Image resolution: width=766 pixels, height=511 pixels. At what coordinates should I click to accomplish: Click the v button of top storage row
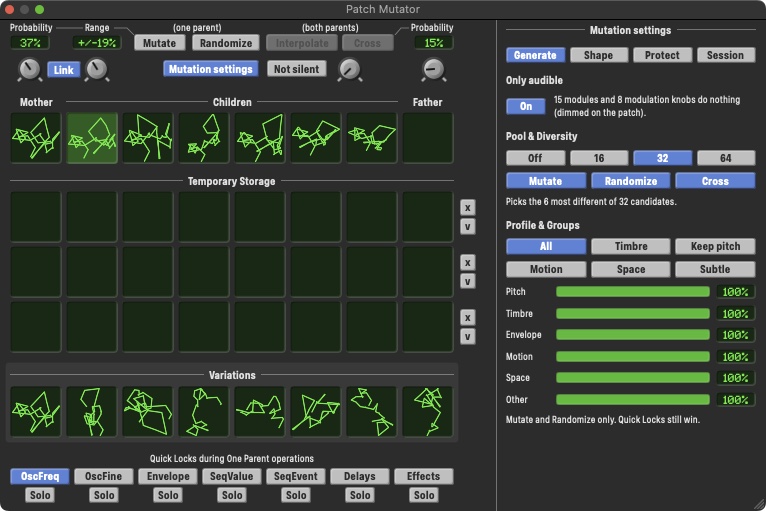[468, 227]
